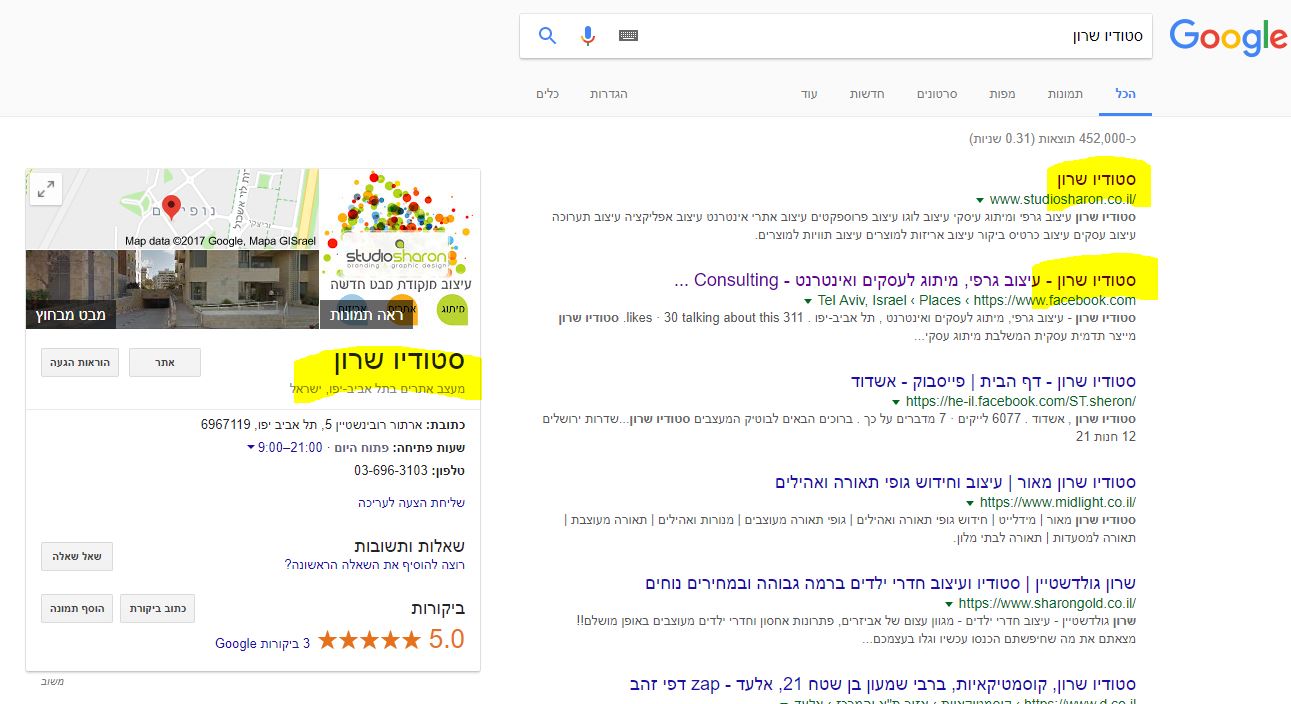Start voice search with the microphone icon
Viewport: 1291px width, 704px height.
[x=588, y=36]
